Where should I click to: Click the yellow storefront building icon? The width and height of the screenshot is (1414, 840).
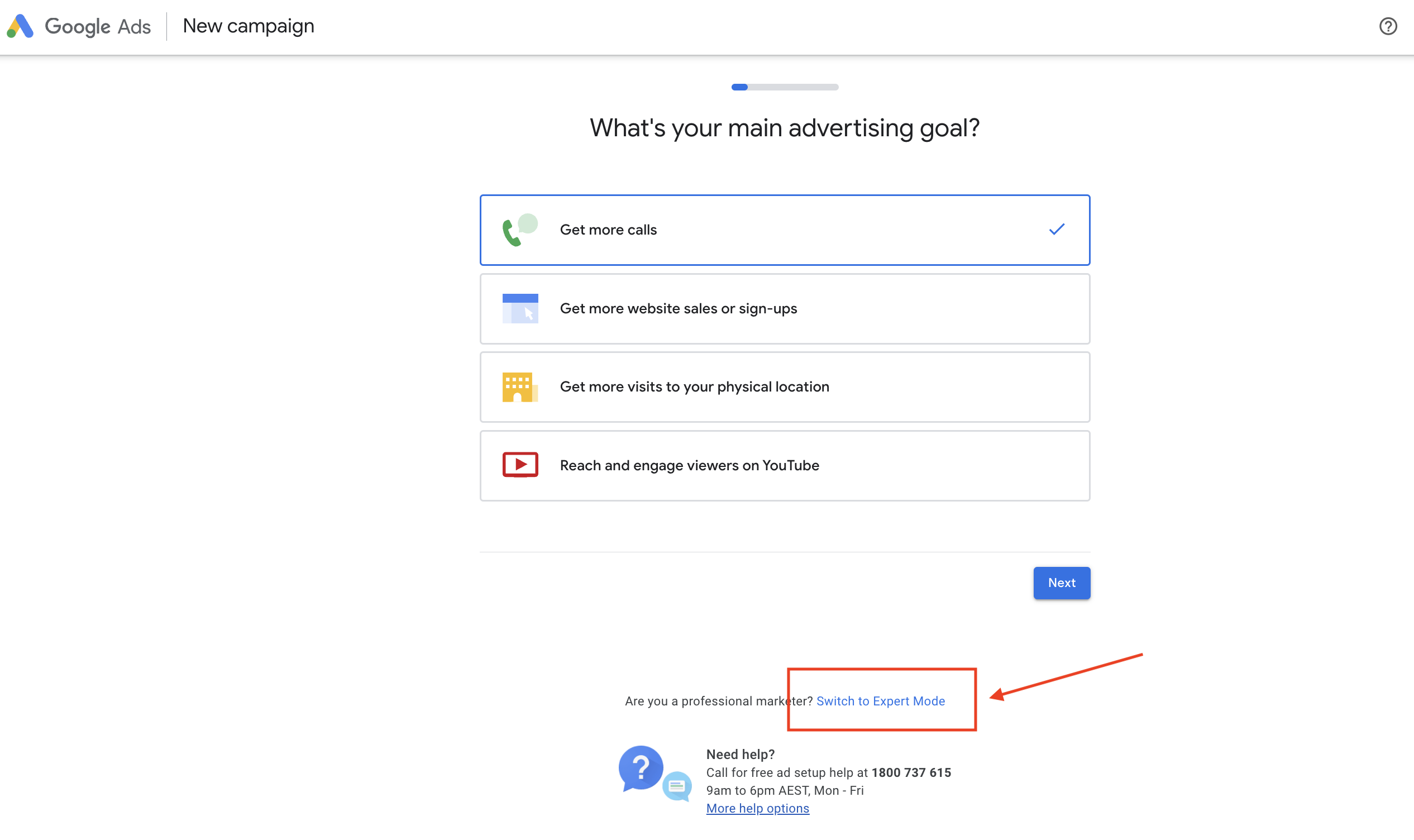tap(519, 387)
